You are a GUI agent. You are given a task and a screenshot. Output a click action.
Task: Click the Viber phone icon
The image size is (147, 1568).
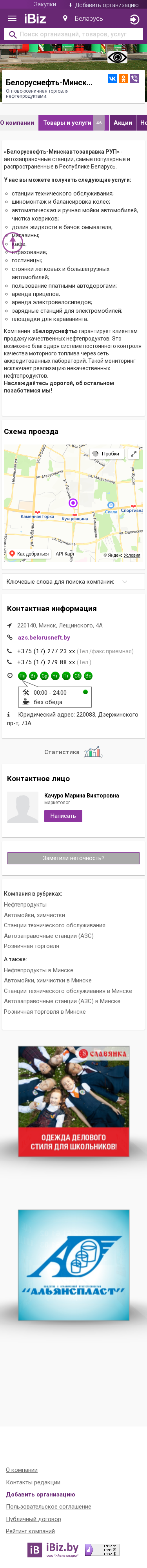click(134, 79)
